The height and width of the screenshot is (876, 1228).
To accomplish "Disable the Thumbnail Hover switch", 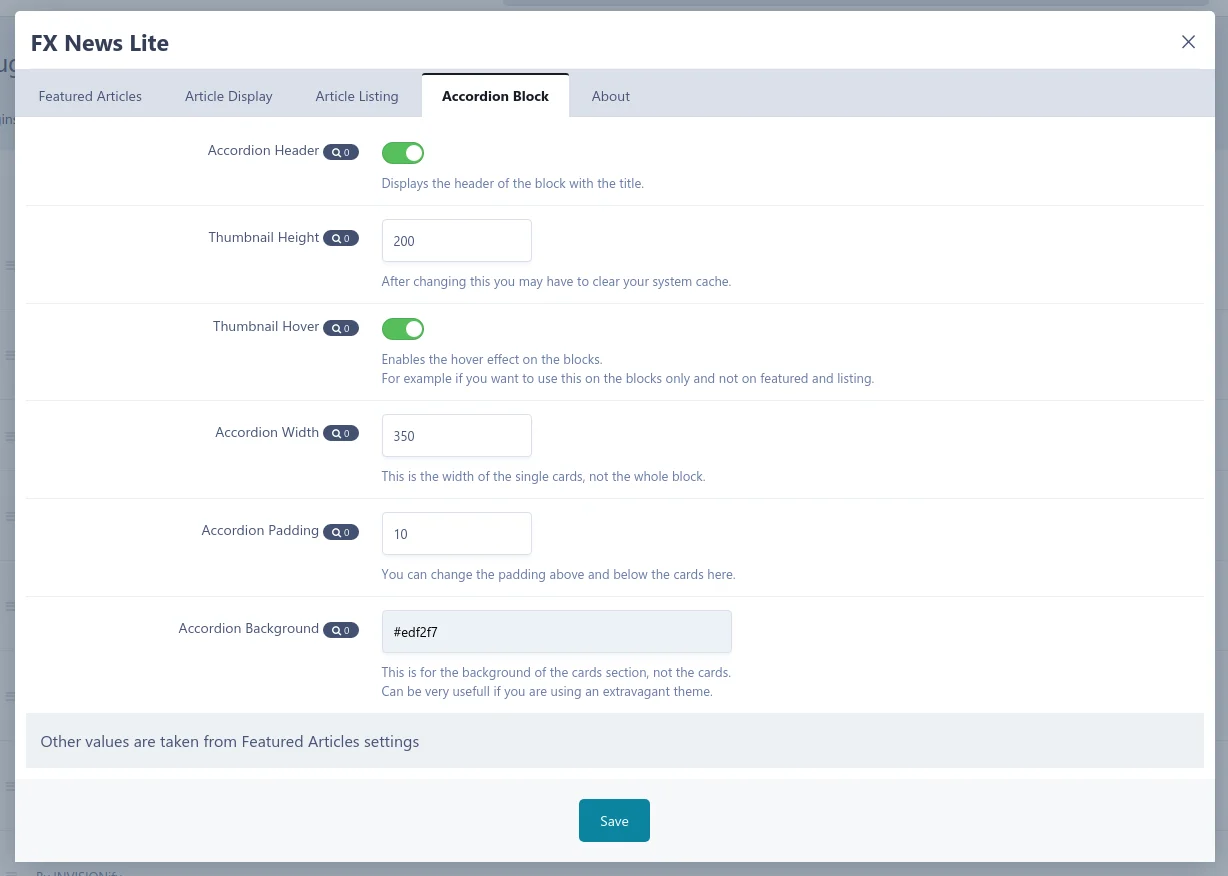I will pyautogui.click(x=403, y=329).
